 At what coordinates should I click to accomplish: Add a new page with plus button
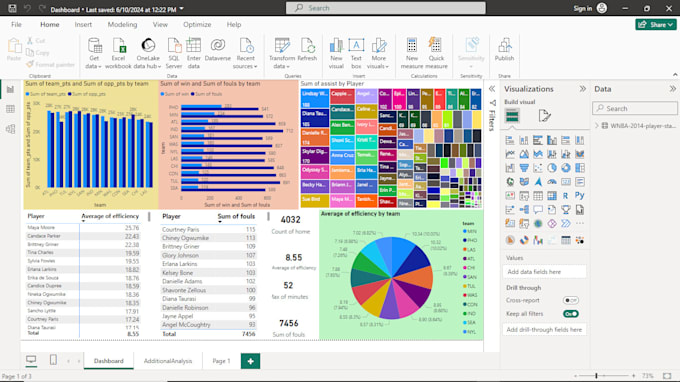click(x=250, y=361)
